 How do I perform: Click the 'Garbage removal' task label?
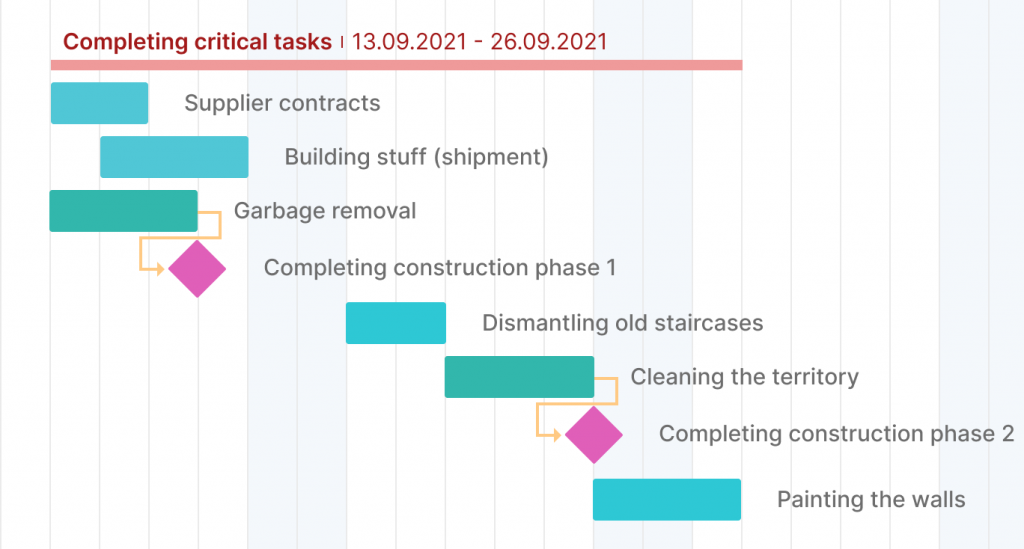[325, 211]
